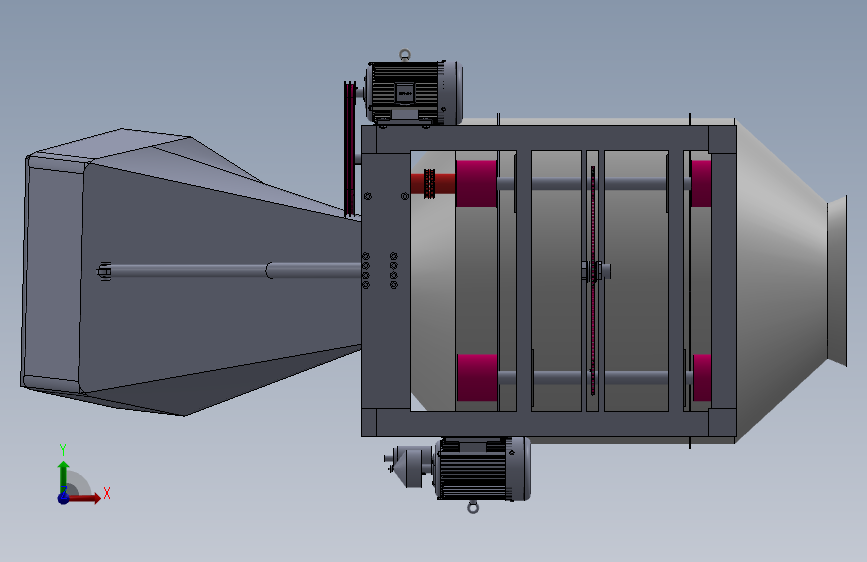Click the blue Z axis ball of the triad
The width and height of the screenshot is (867, 562).
pos(64,498)
